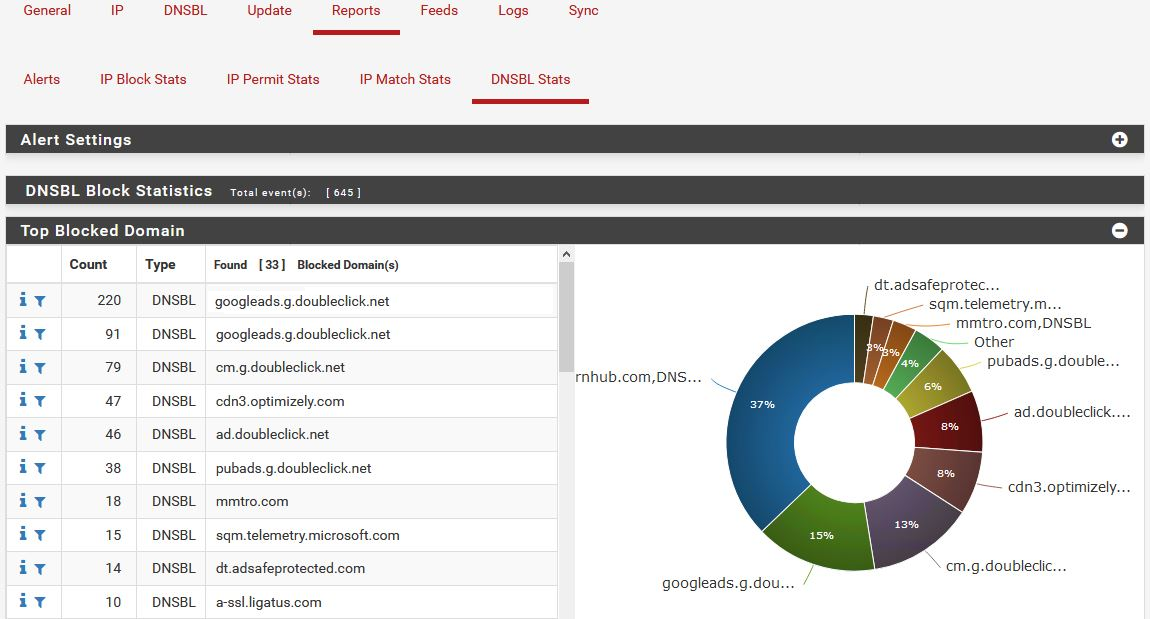
Task: Click info icon for ad.doubleclick.net row
Action: click(x=23, y=434)
